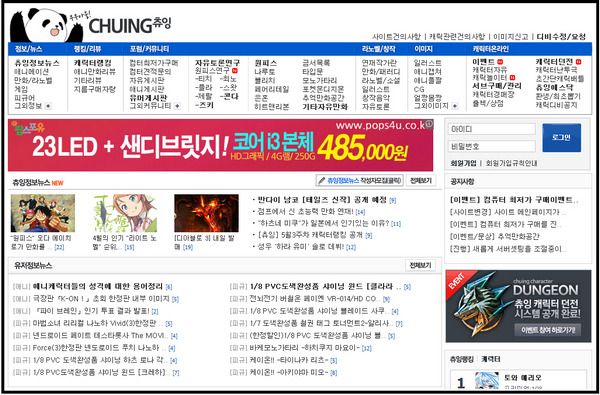Image resolution: width=600 pixels, height=395 pixels.
Task: Switch to the 츄잉랭킹 tab
Action: click(461, 359)
